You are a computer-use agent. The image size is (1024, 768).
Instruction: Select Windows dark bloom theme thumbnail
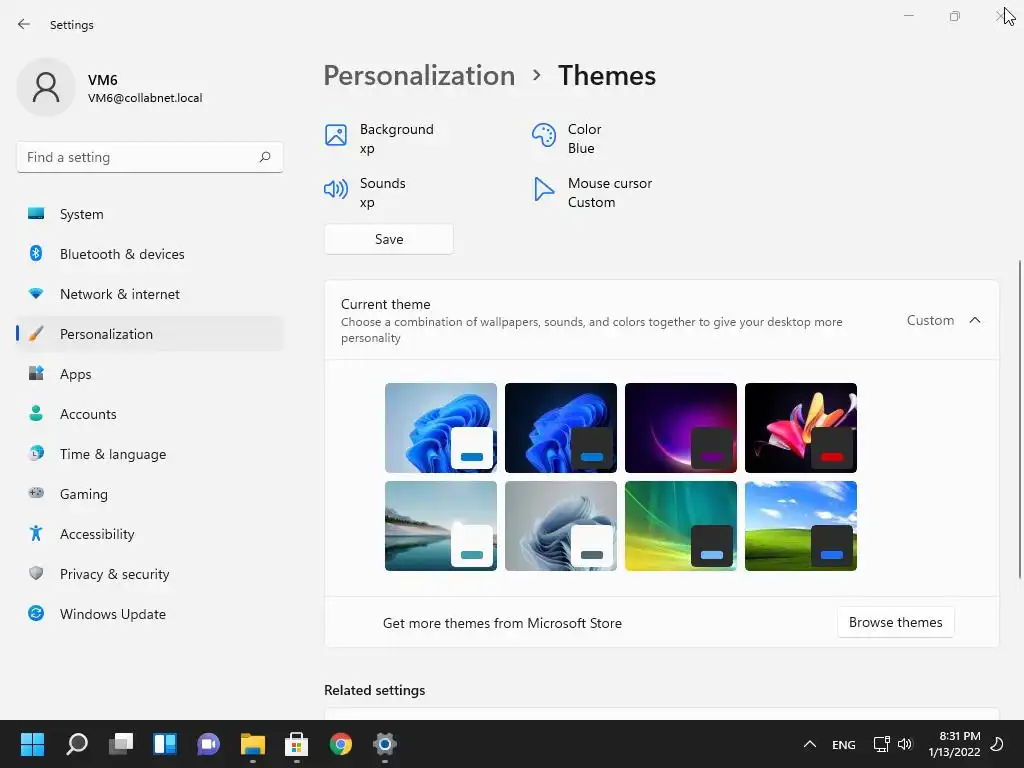[560, 428]
